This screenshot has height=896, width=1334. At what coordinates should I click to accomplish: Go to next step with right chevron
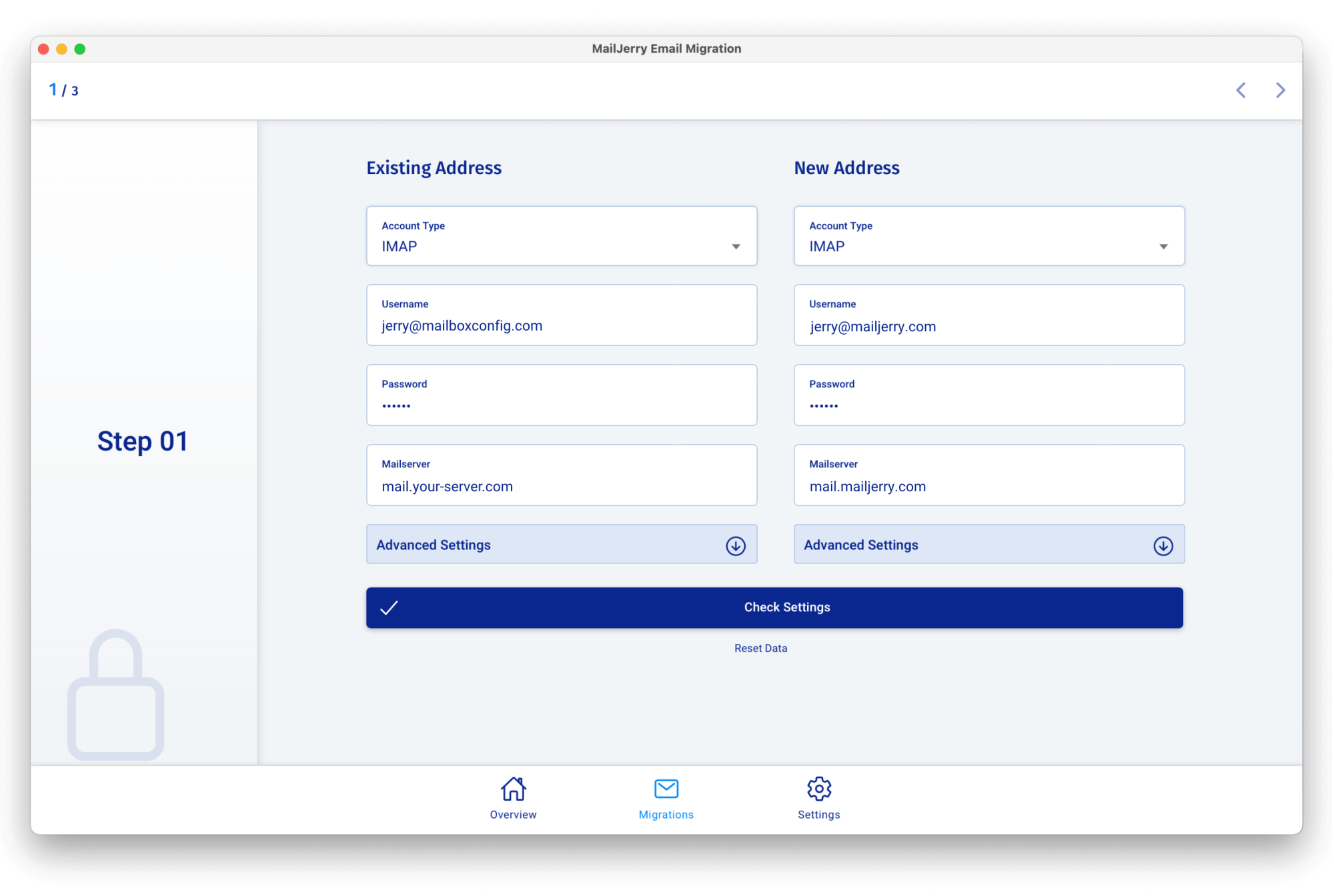coord(1280,90)
